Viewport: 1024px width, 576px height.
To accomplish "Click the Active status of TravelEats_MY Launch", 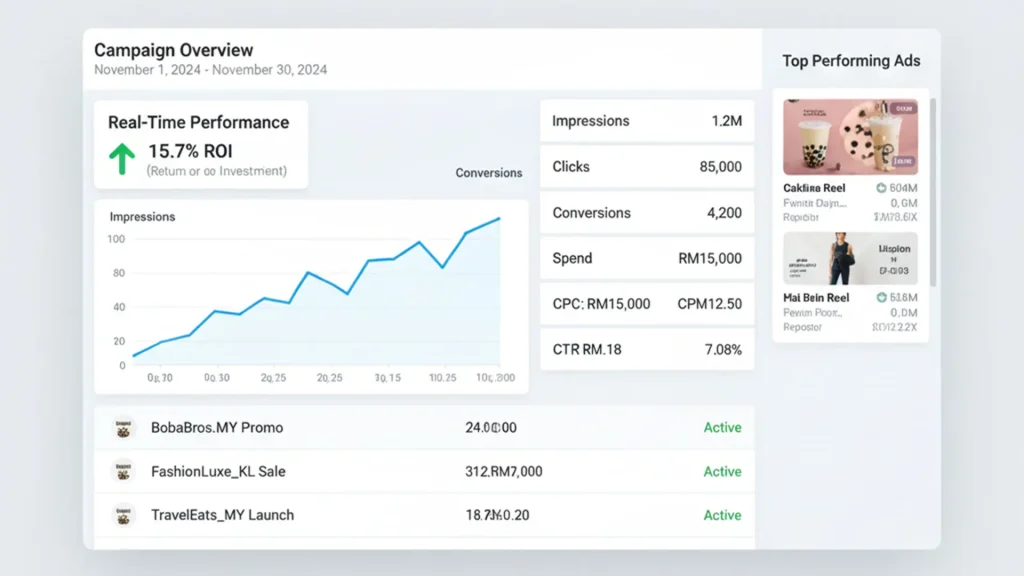I will 722,515.
